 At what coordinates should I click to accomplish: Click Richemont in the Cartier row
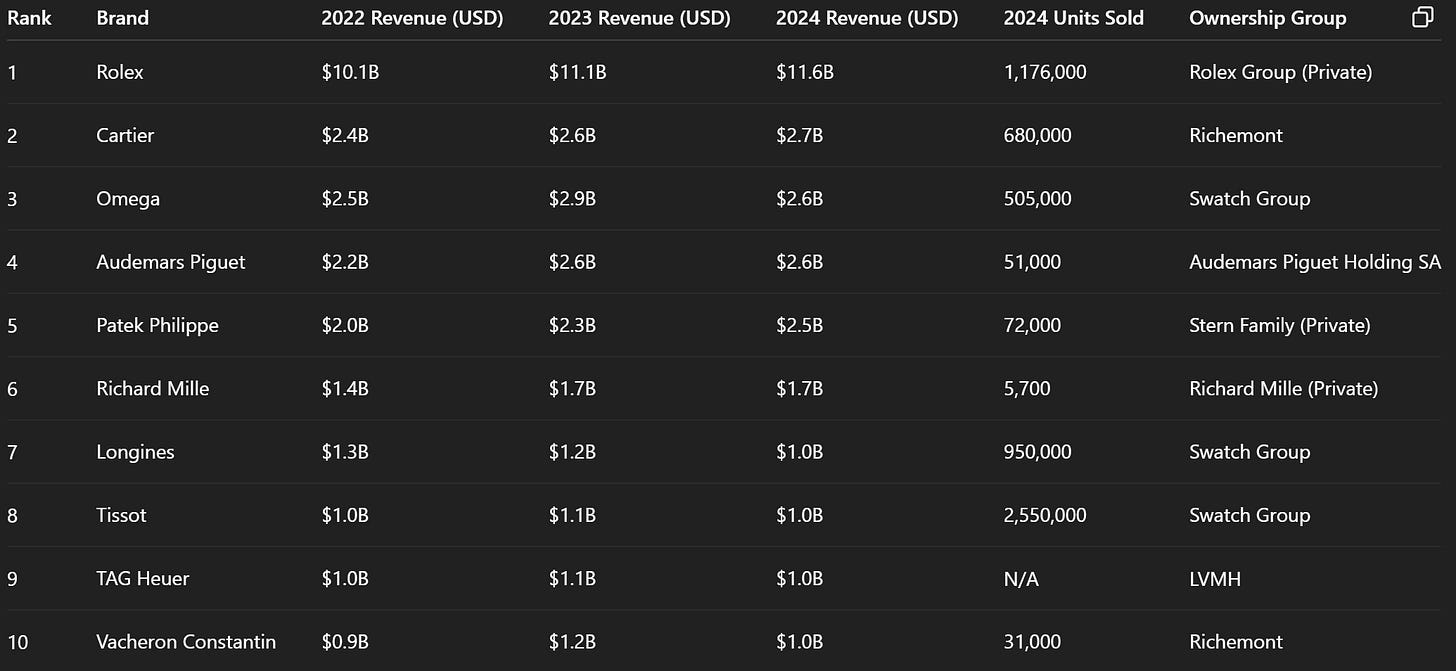point(1236,135)
